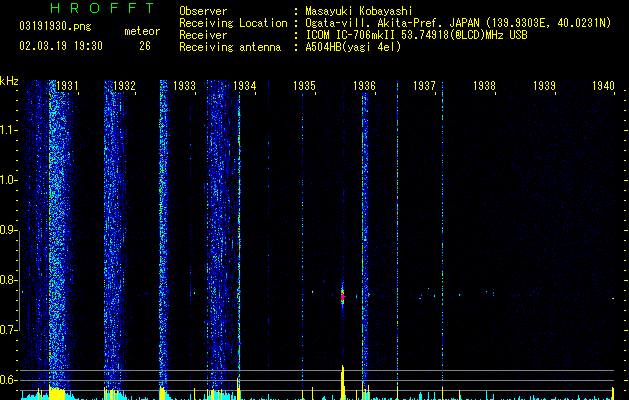Click the 1939 time marker
The image size is (629, 400).
[544, 86]
